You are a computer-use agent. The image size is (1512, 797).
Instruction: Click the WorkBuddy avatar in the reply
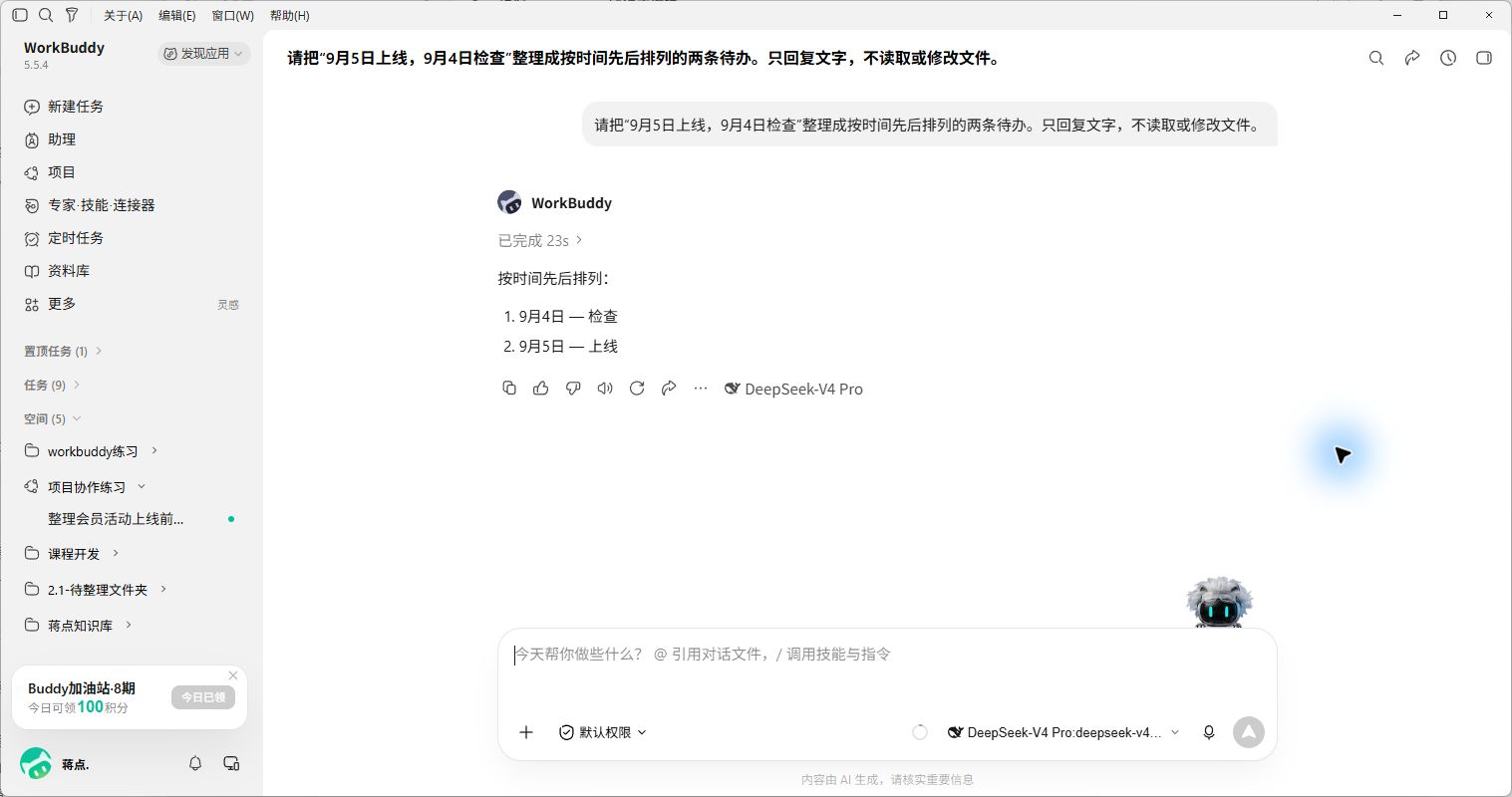(x=509, y=202)
